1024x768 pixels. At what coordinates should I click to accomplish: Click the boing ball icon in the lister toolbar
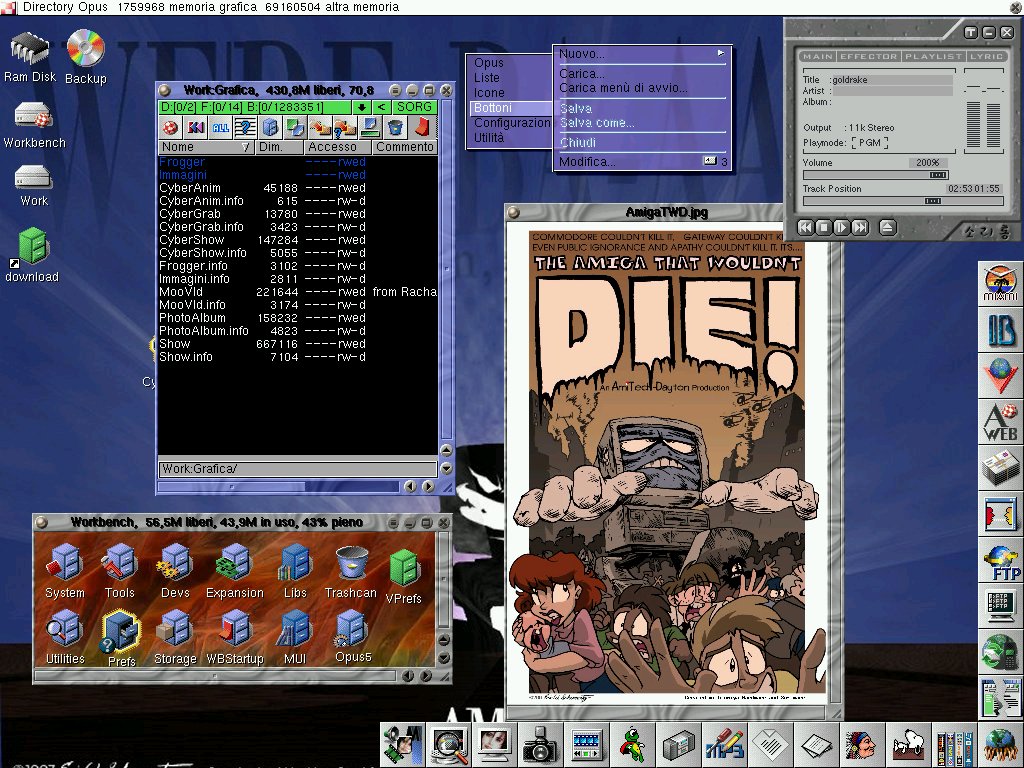[x=170, y=127]
